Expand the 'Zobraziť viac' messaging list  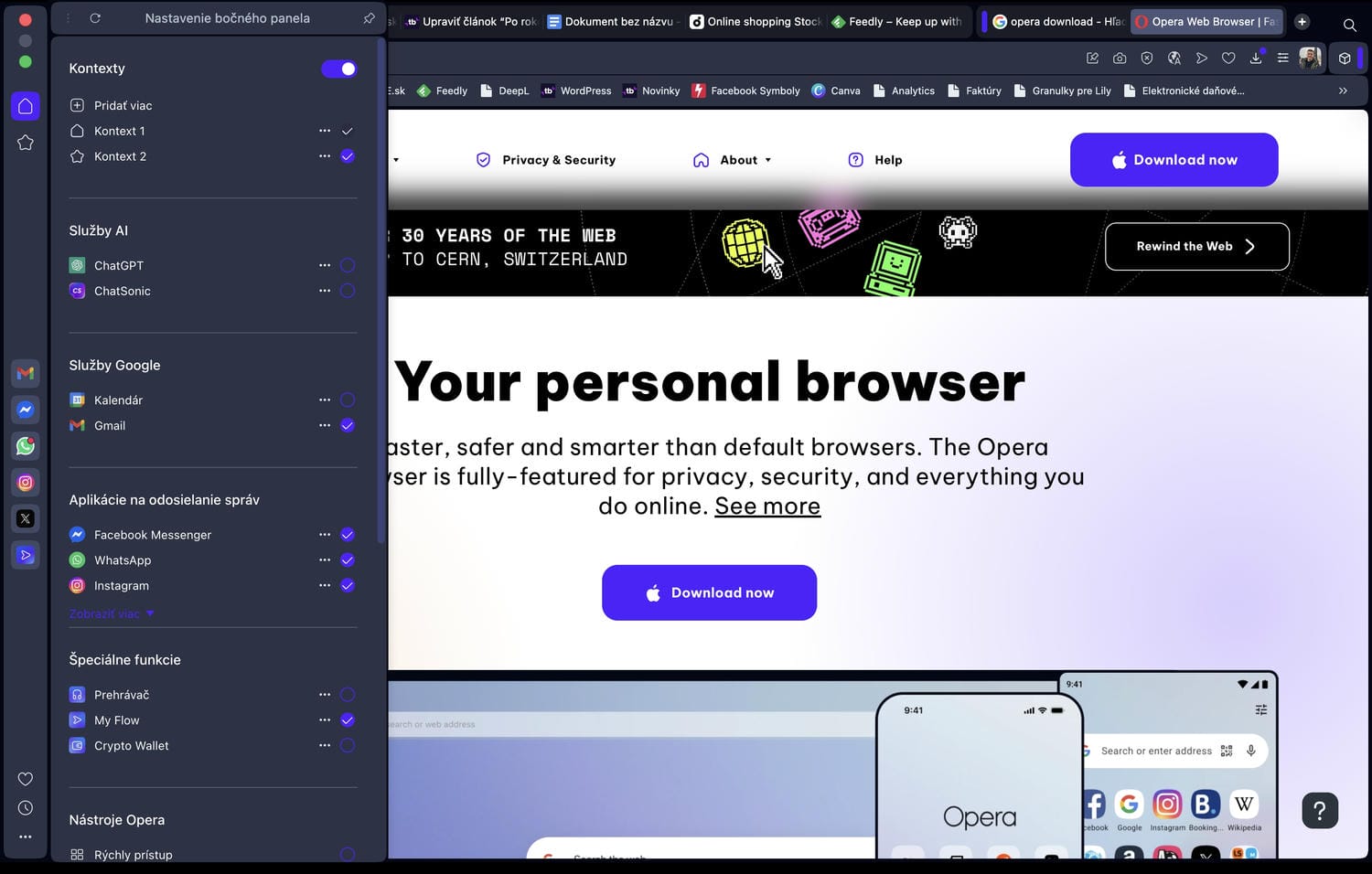point(112,614)
